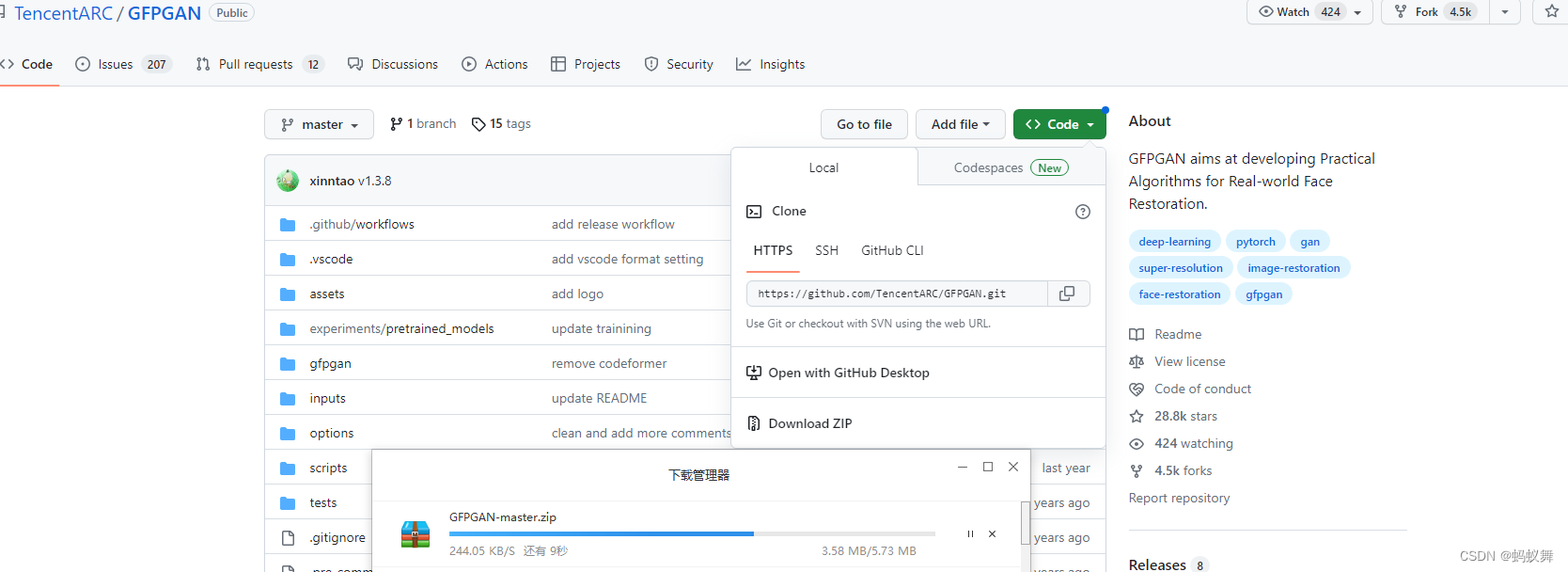Viewport: 1568px width, 572px height.
Task: Click the eye icon beside 424 watching
Action: tap(1137, 443)
